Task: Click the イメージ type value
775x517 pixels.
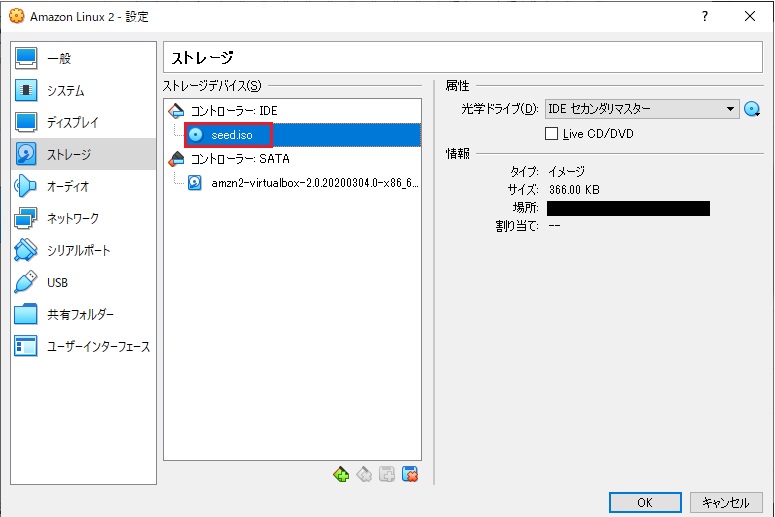Action: 566,172
